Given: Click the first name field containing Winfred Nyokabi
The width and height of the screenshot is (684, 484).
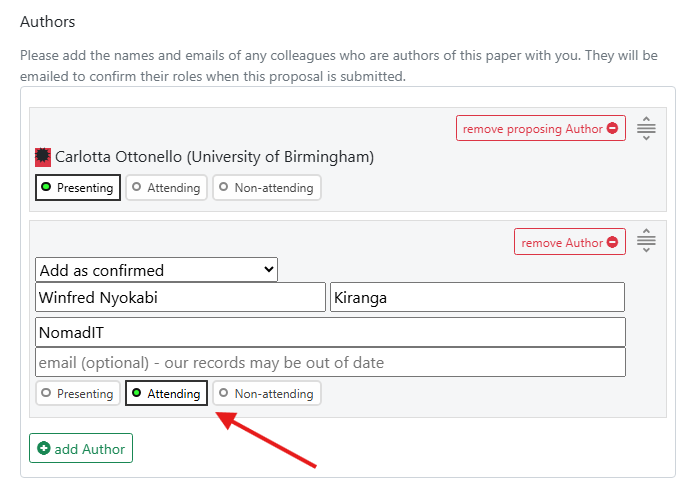Looking at the screenshot, I should pyautogui.click(x=180, y=297).
